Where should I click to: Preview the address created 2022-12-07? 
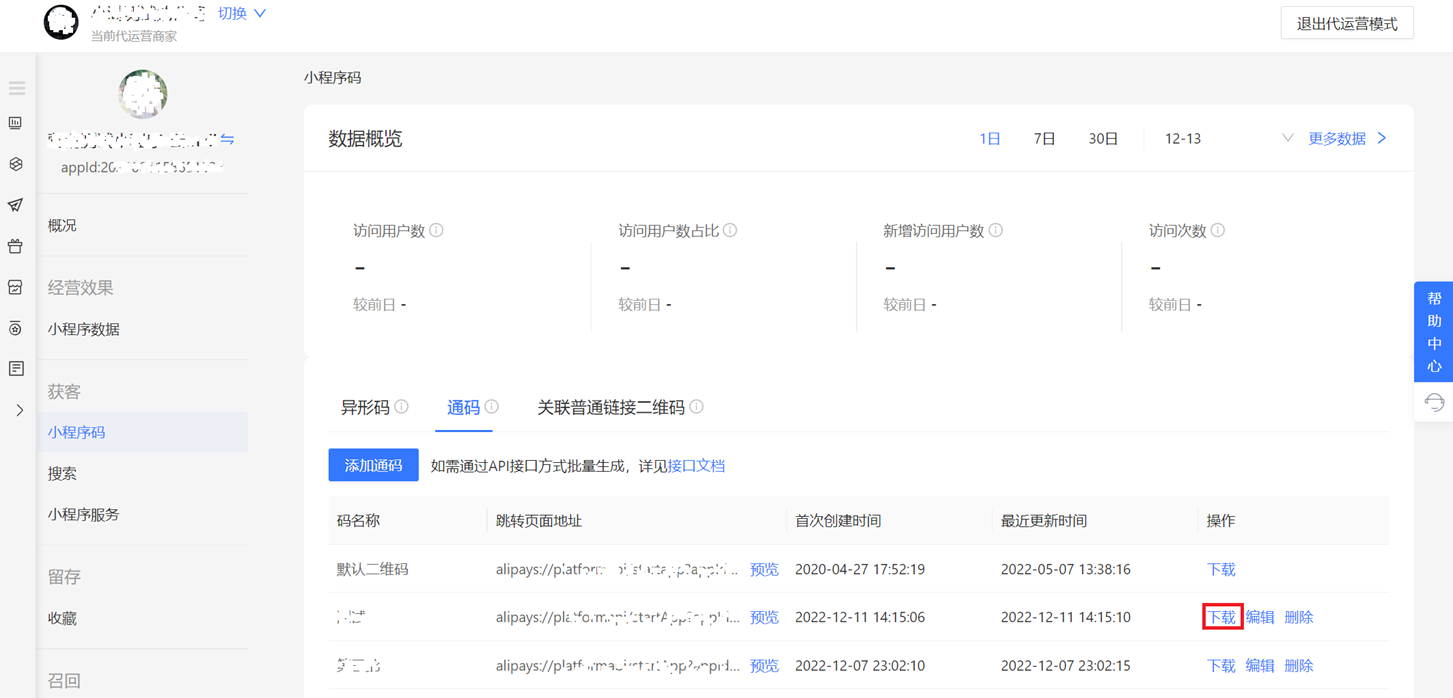point(764,665)
